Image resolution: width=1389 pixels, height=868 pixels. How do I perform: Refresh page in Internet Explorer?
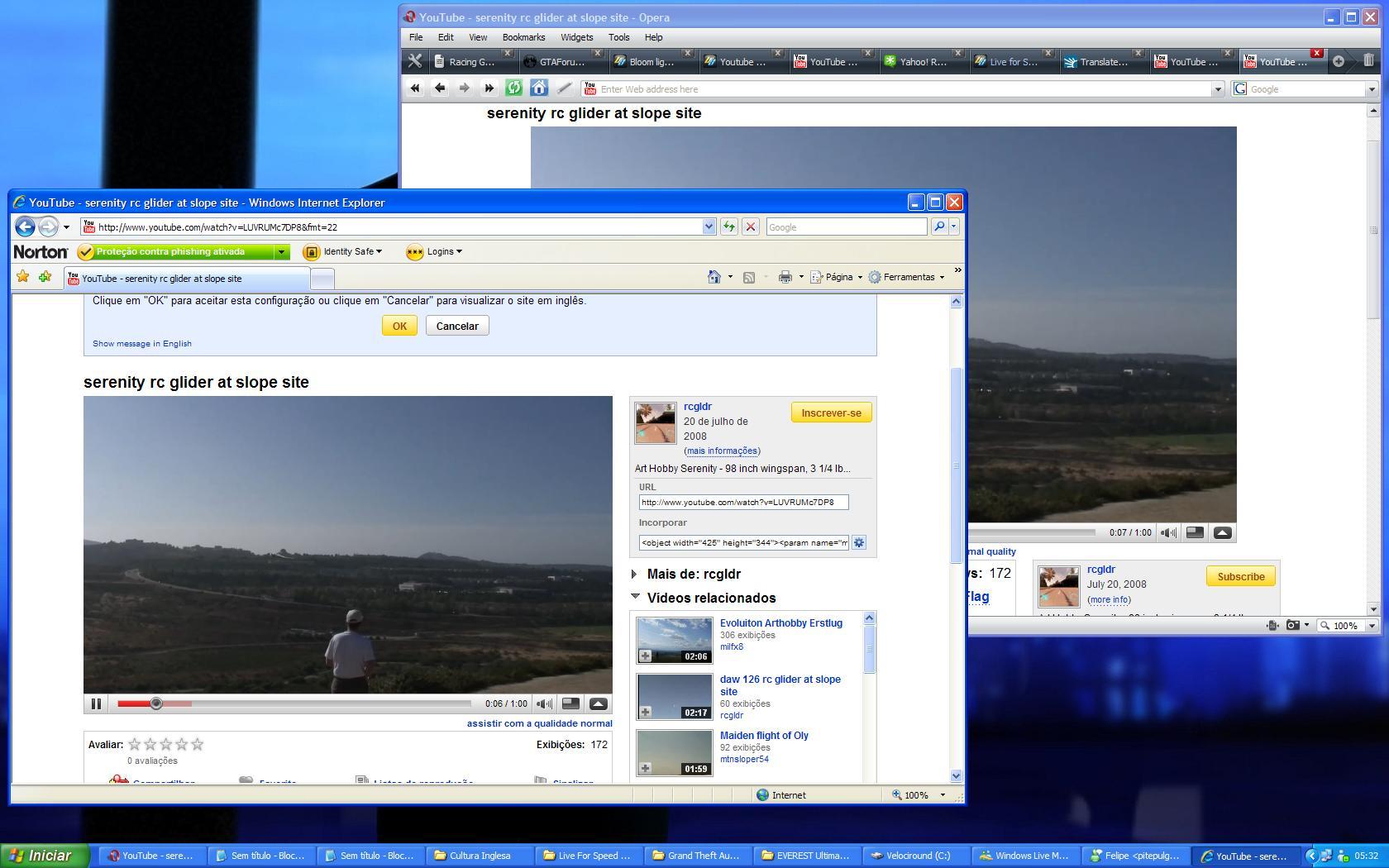click(728, 227)
